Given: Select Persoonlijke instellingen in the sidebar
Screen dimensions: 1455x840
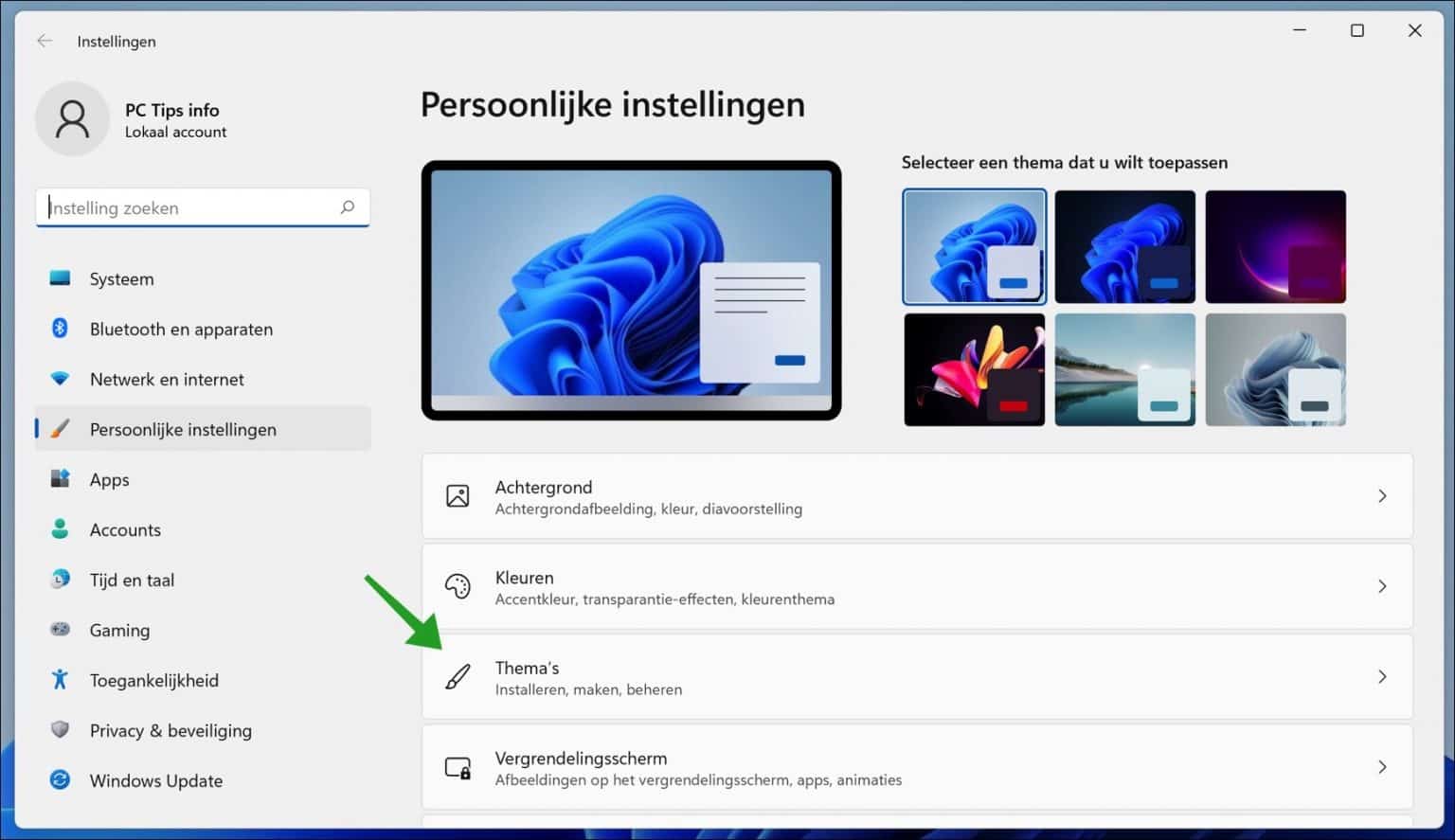Looking at the screenshot, I should (x=182, y=428).
